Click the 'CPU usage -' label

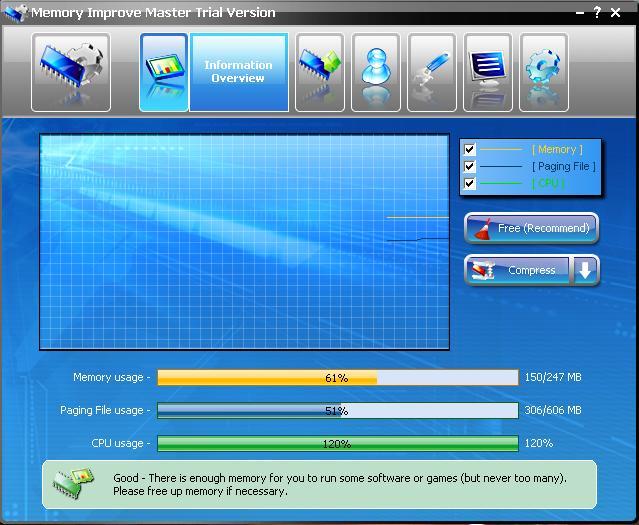click(121, 443)
